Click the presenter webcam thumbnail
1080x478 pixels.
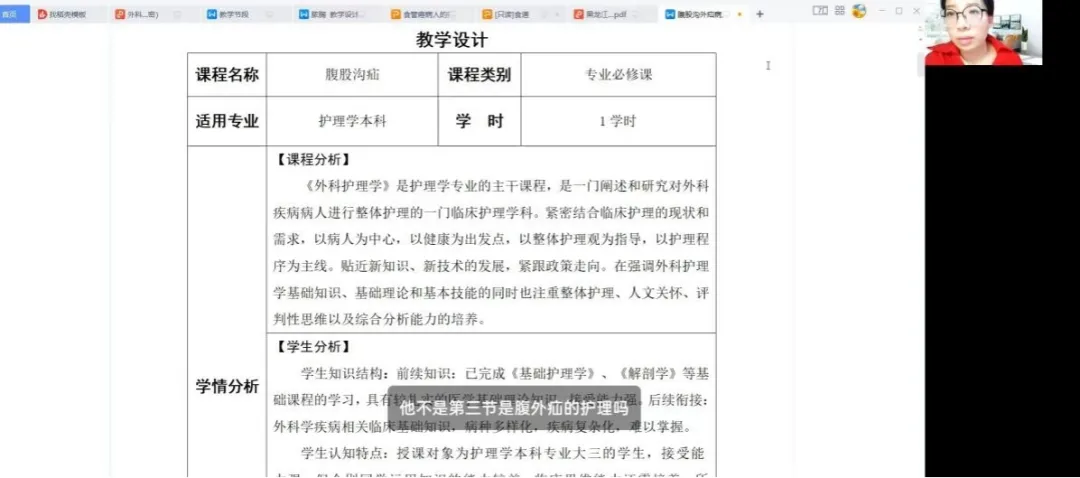(x=982, y=33)
